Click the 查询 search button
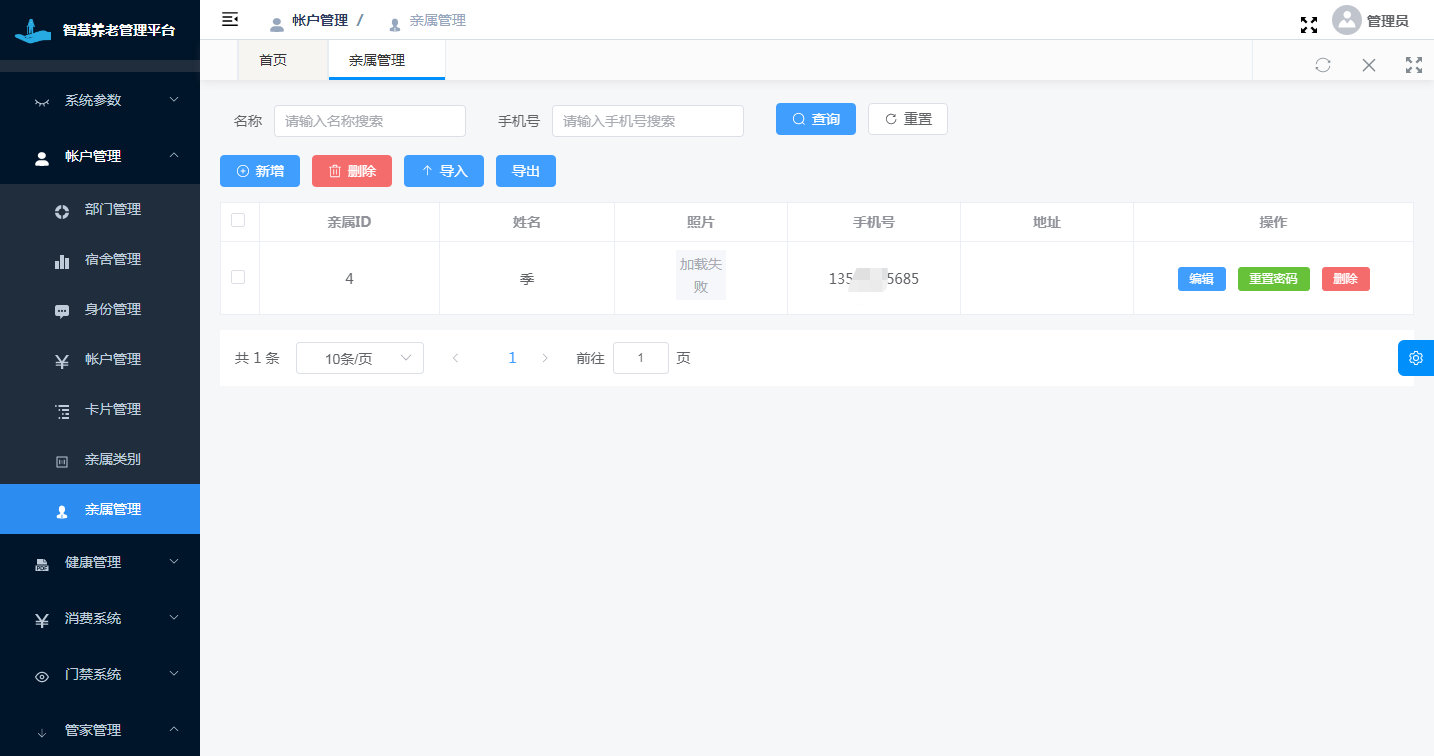 (x=815, y=118)
